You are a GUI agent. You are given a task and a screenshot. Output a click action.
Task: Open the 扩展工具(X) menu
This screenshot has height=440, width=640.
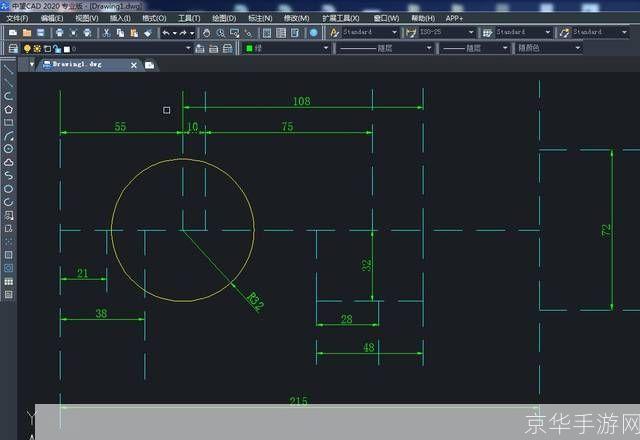tap(341, 18)
